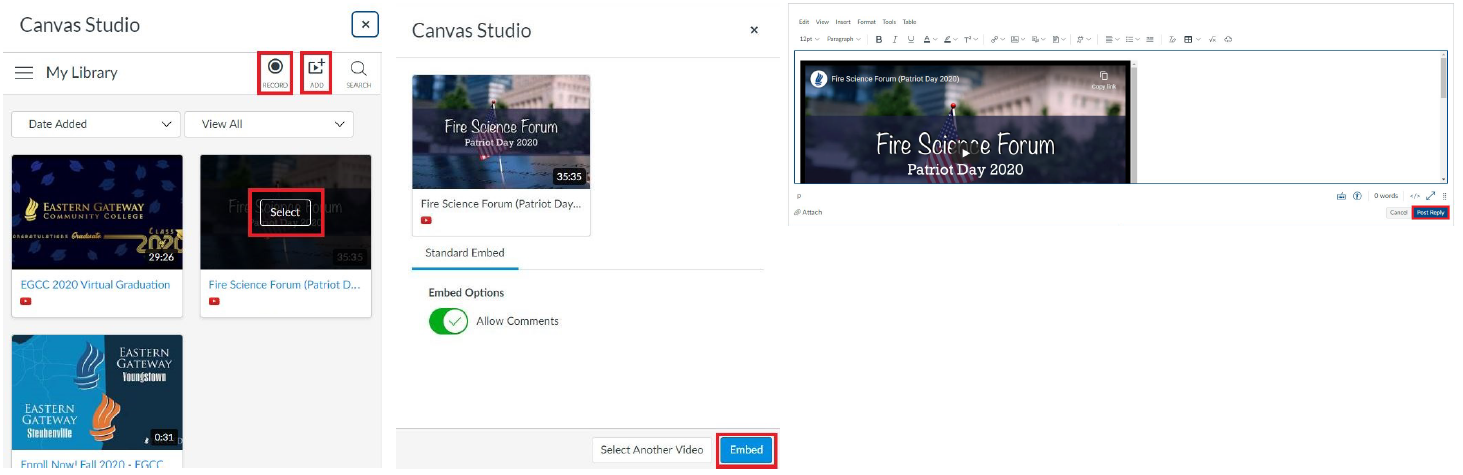
Task: Click Select Another Video button
Action: (x=652, y=450)
